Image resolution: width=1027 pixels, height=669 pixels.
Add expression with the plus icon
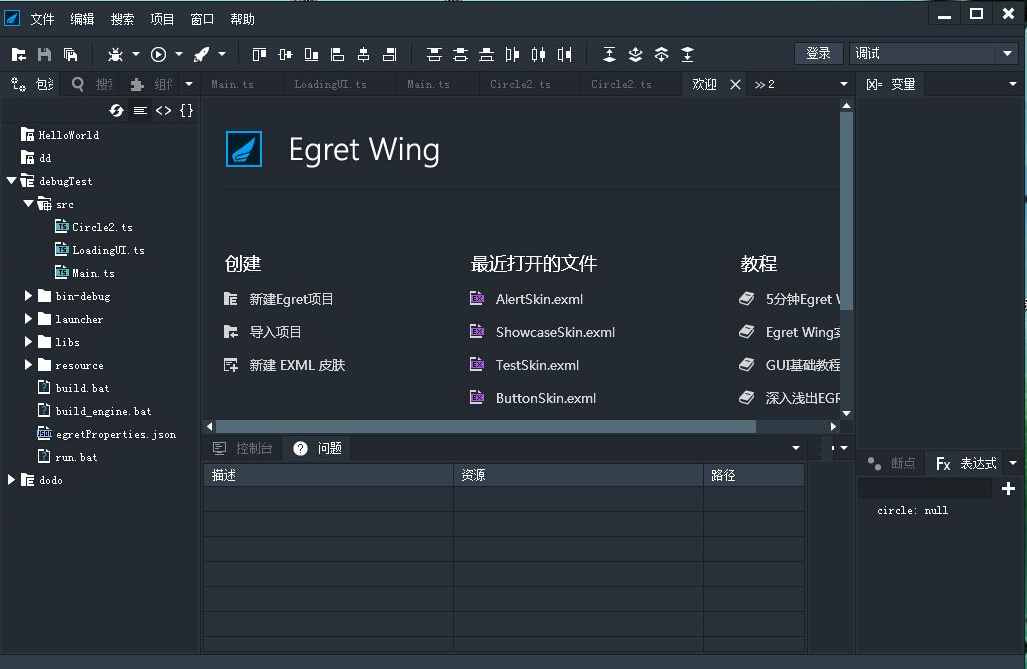1008,489
